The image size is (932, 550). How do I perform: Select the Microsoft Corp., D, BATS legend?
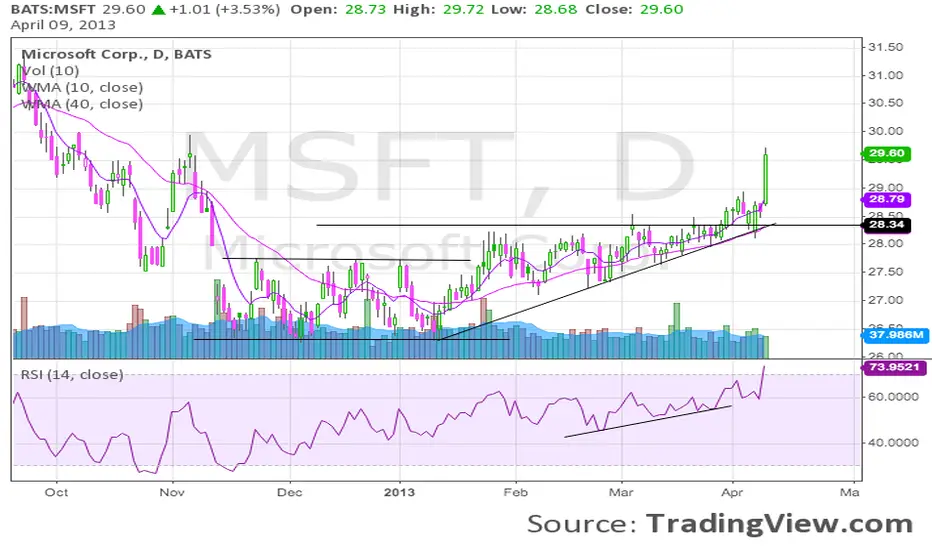click(x=116, y=54)
